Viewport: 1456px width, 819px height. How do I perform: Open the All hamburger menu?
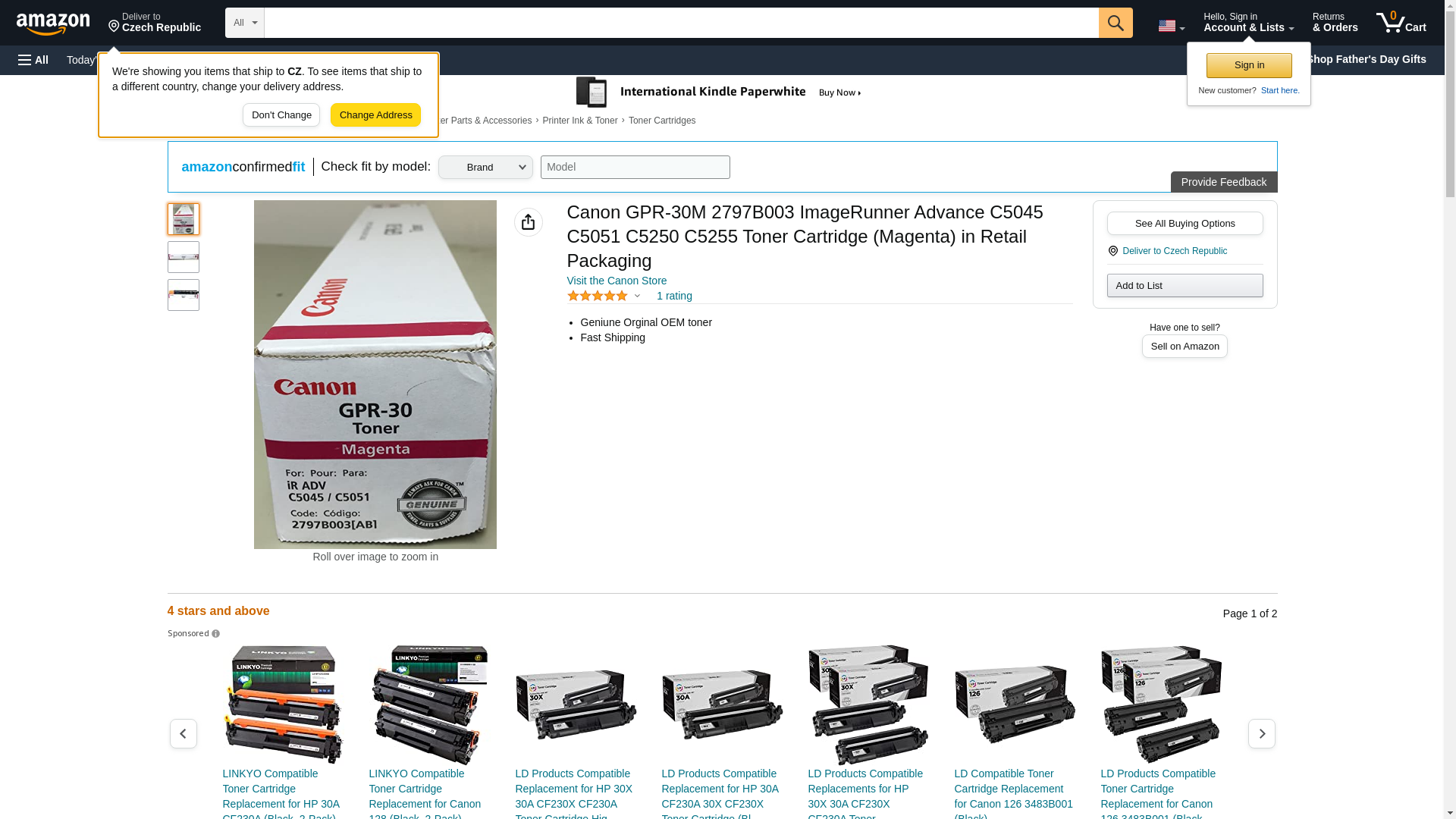(x=33, y=60)
